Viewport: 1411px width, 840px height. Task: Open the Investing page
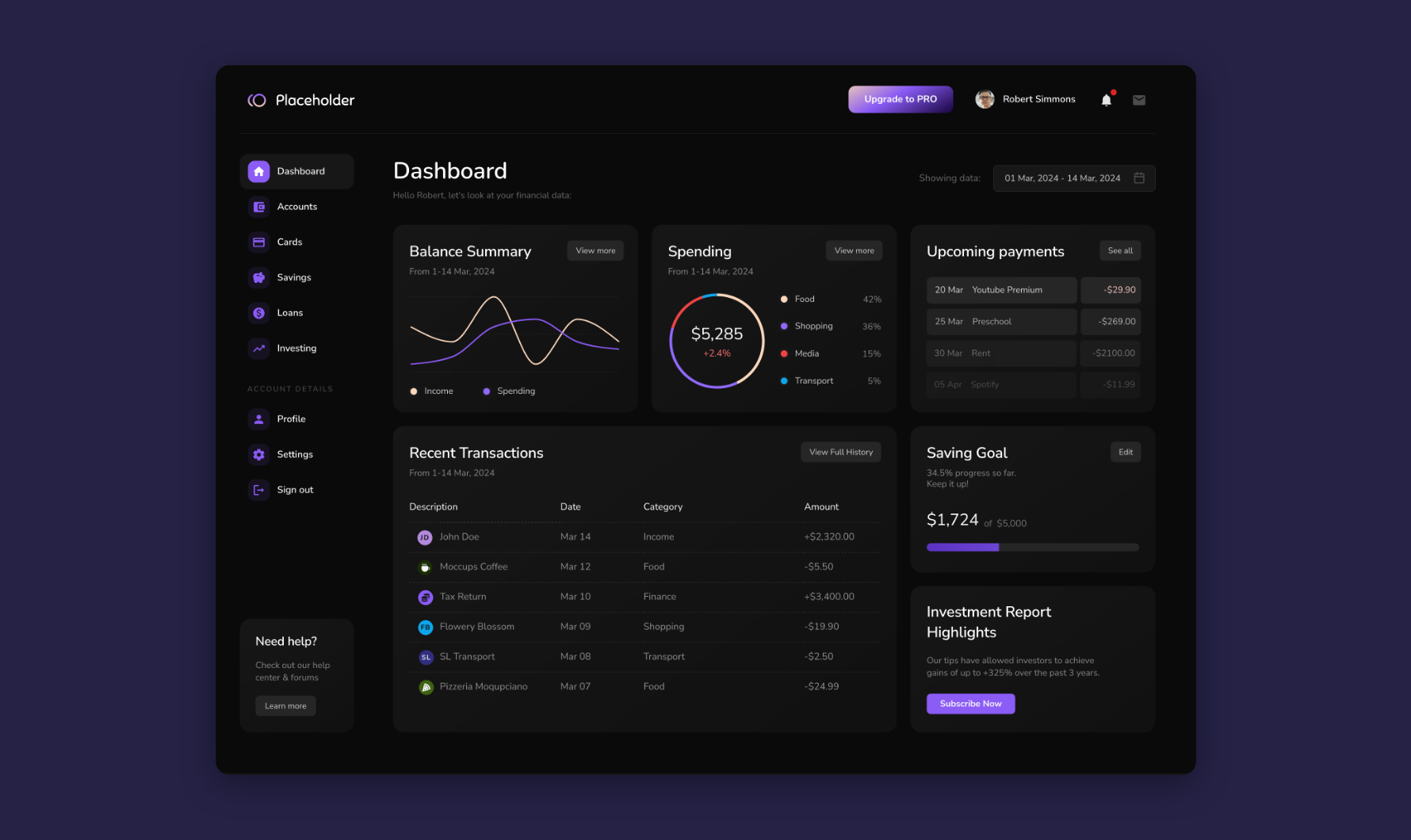click(296, 348)
